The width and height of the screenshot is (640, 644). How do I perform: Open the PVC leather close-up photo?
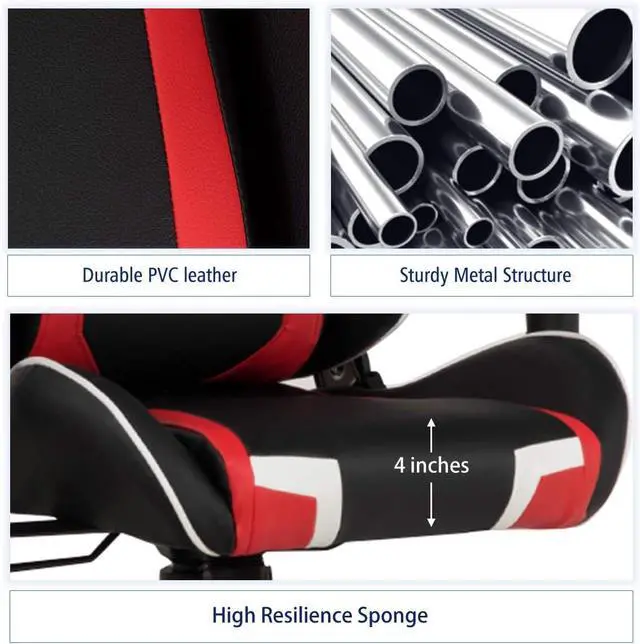(159, 129)
